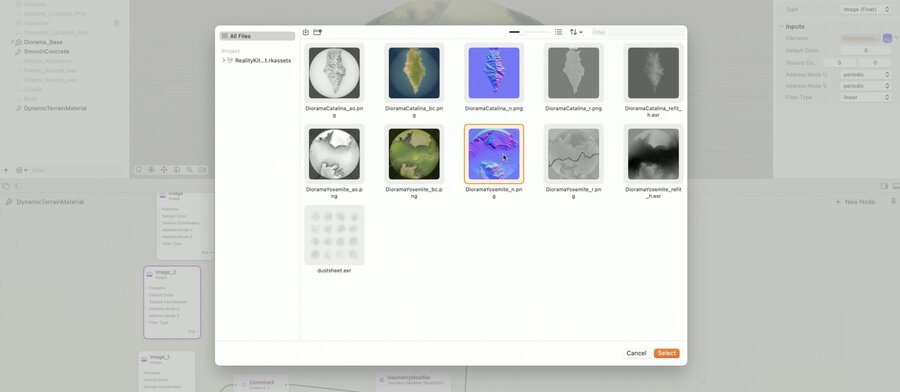The height and width of the screenshot is (392, 900).
Task: Click left editor panel toggle icon
Action: (x=6, y=187)
